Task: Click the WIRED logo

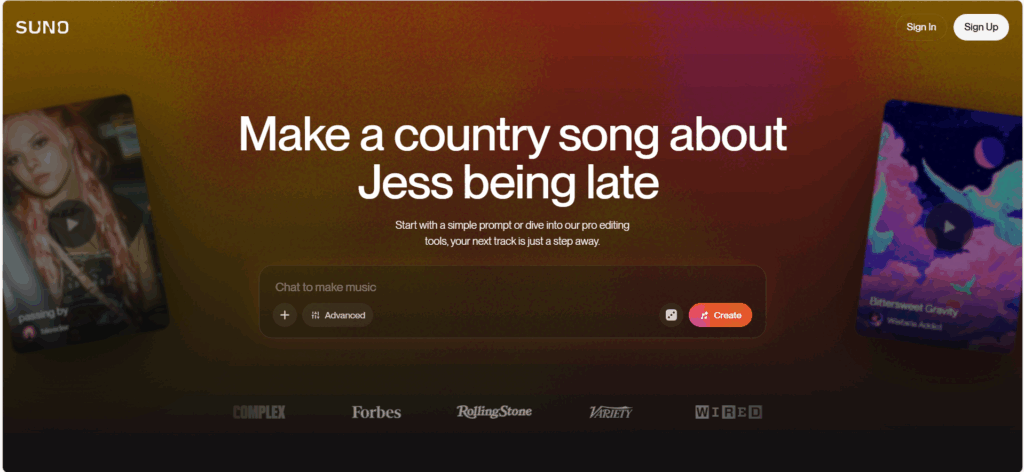Action: [728, 412]
